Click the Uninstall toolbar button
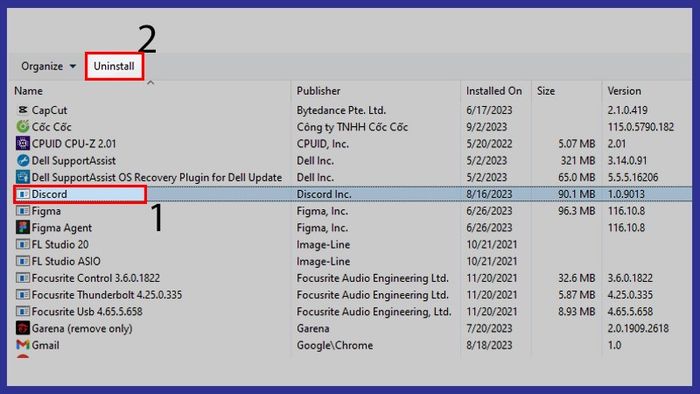This screenshot has height=394, width=700. click(114, 66)
